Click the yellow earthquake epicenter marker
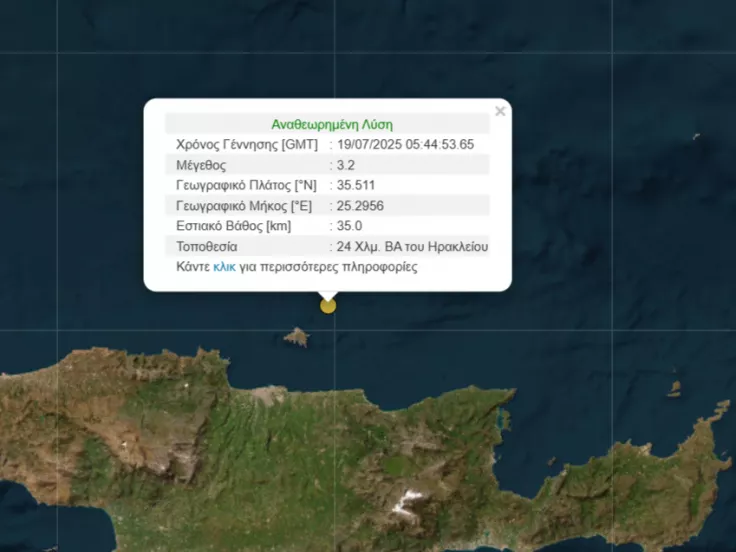This screenshot has width=736, height=552. (x=328, y=305)
